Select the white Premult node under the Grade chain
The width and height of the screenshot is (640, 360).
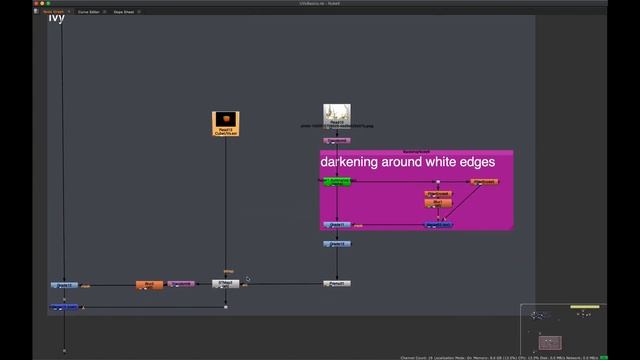(337, 284)
